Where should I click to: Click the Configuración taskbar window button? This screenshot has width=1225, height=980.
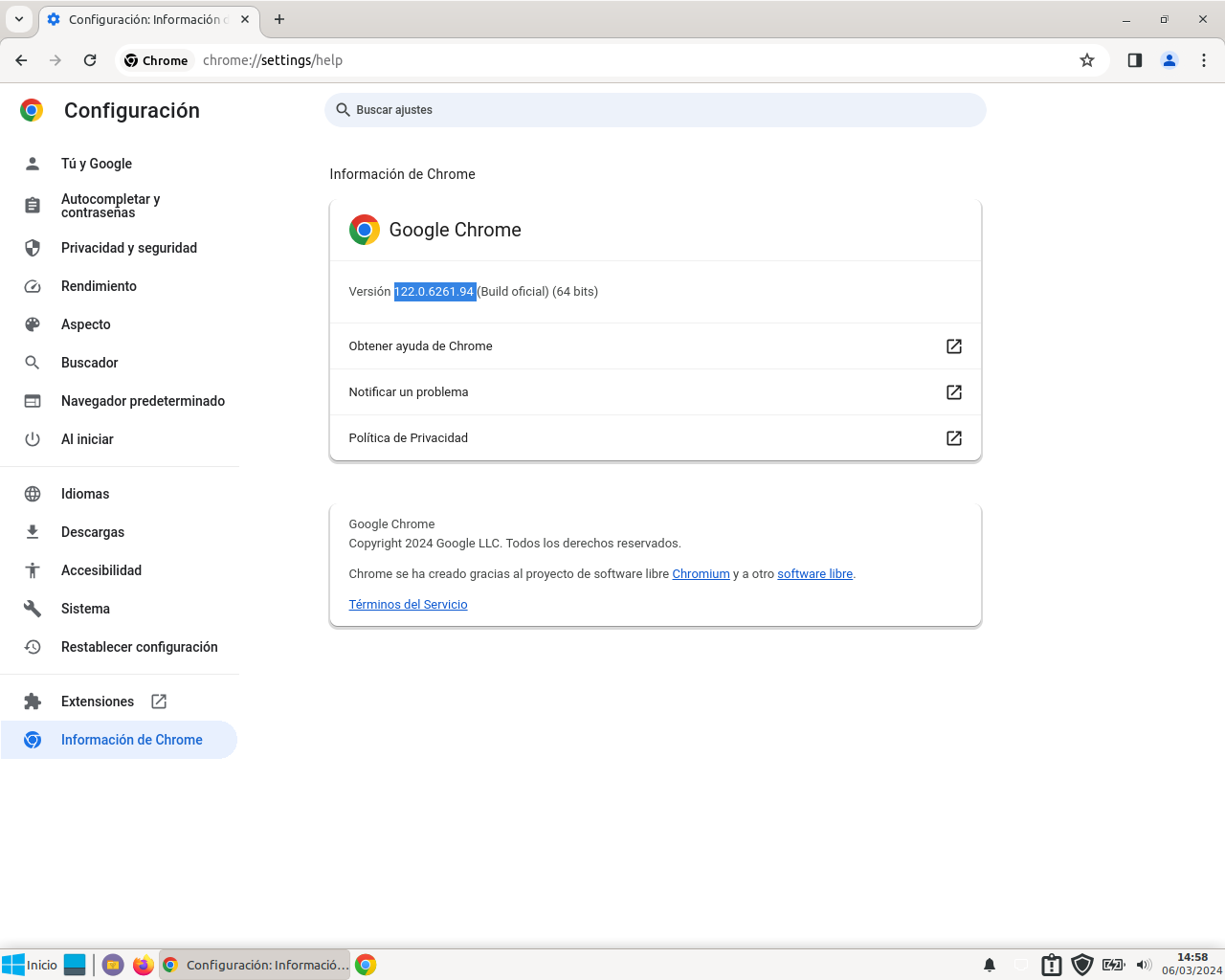pyautogui.click(x=255, y=965)
